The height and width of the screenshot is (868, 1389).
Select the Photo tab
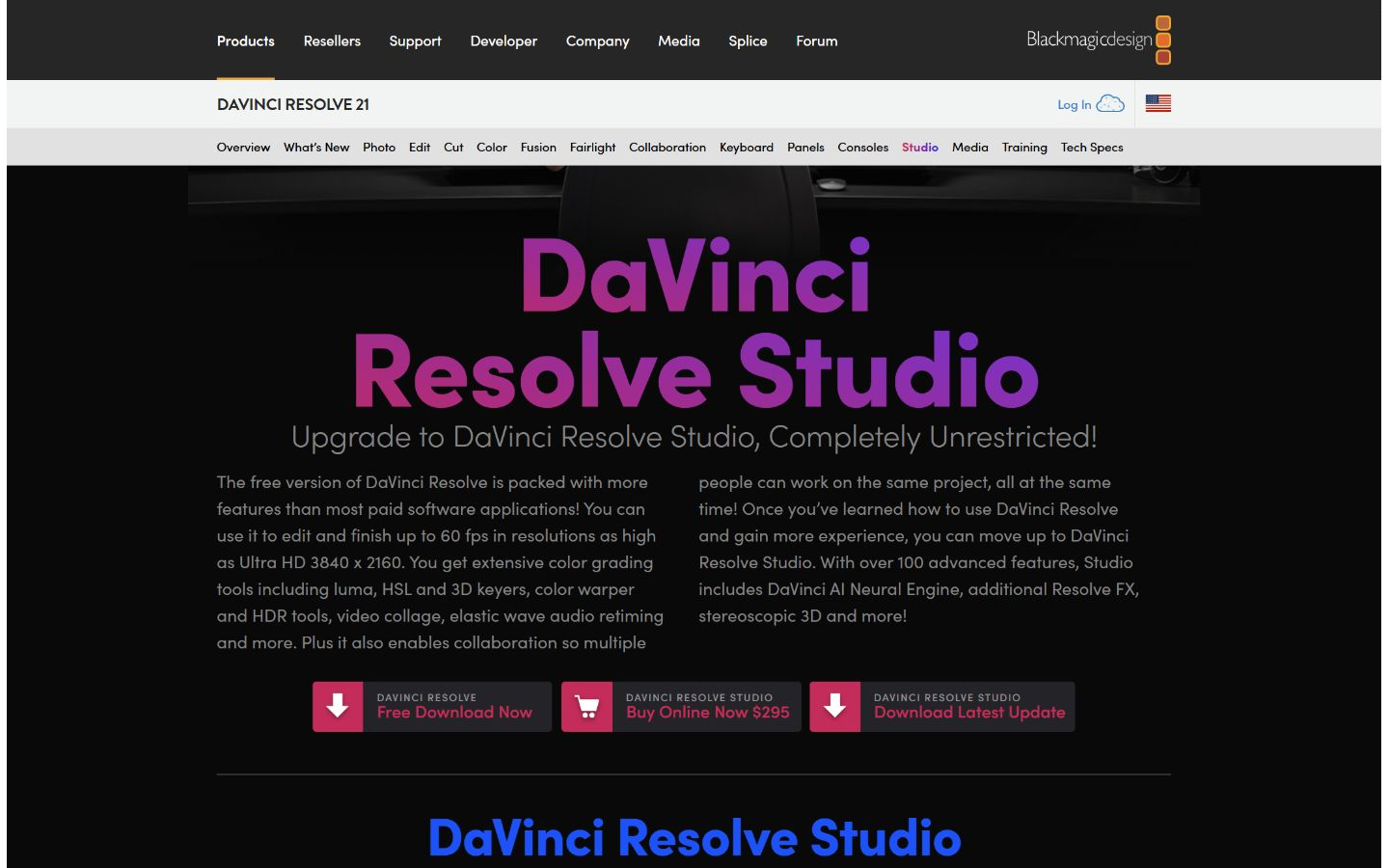379,148
